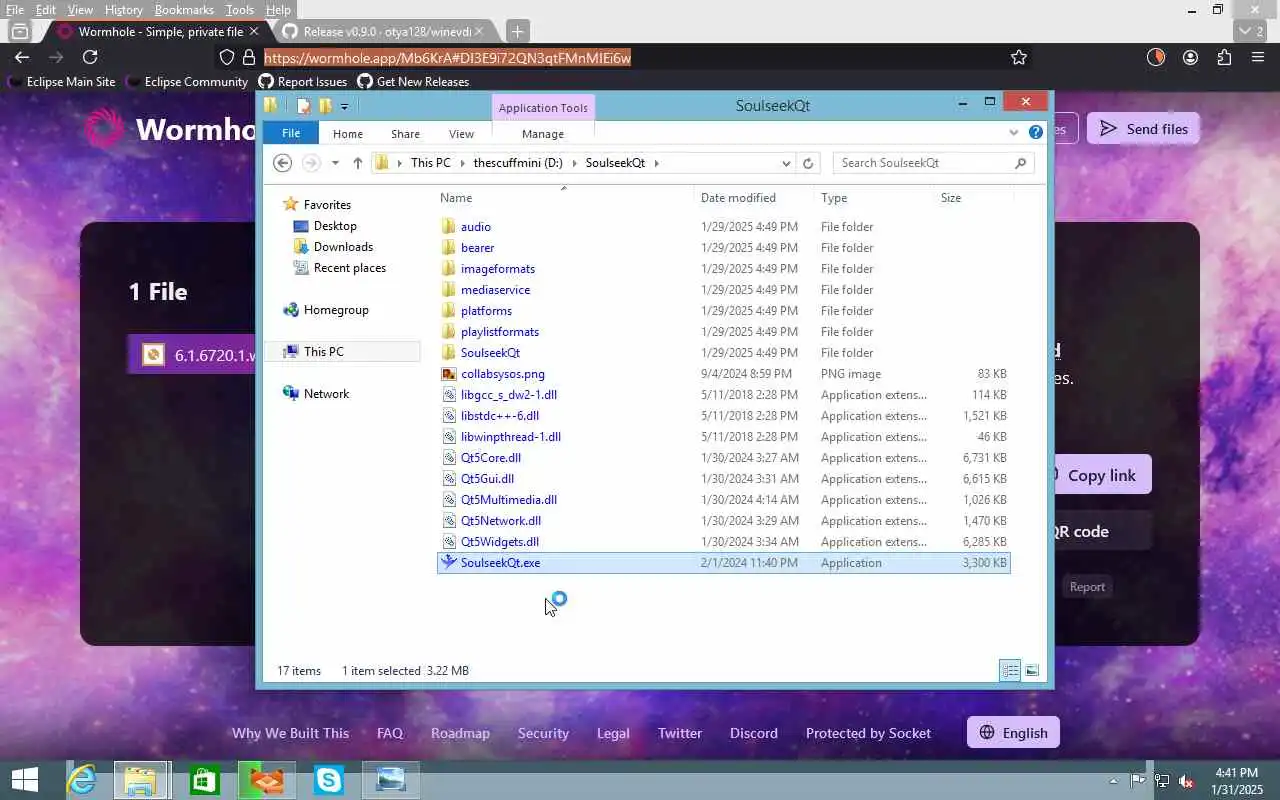The height and width of the screenshot is (800, 1280).
Task: Click the Properties quick access toolbar icon
Action: tap(304, 106)
